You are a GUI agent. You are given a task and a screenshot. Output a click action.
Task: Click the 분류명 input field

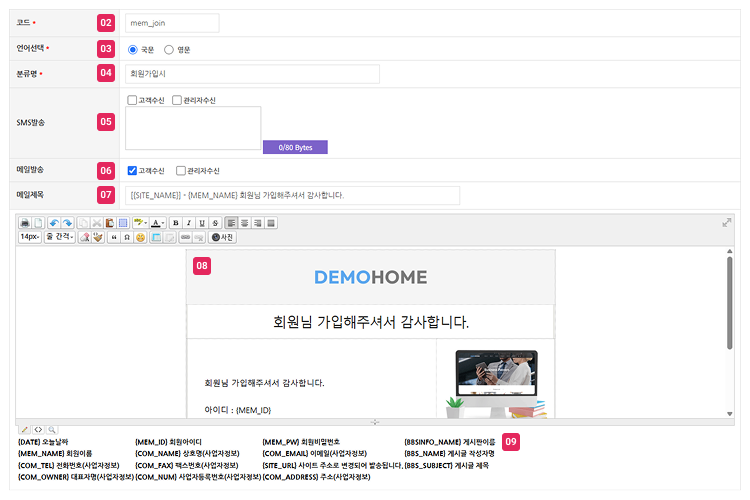point(252,74)
